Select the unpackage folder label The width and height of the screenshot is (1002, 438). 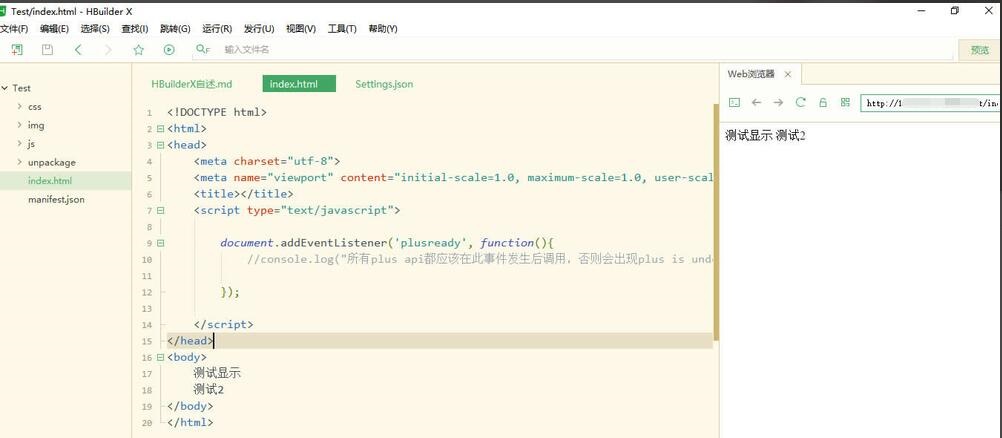pyautogui.click(x=52, y=162)
